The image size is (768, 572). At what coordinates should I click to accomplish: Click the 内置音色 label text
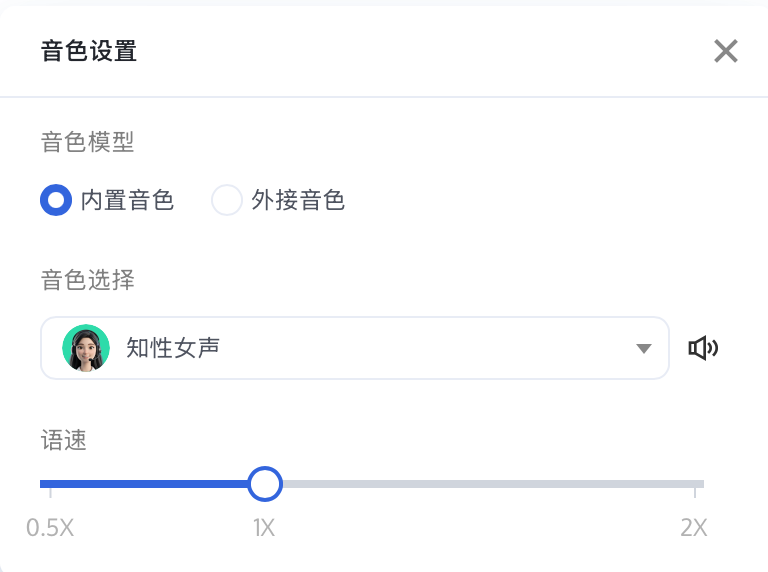127,200
